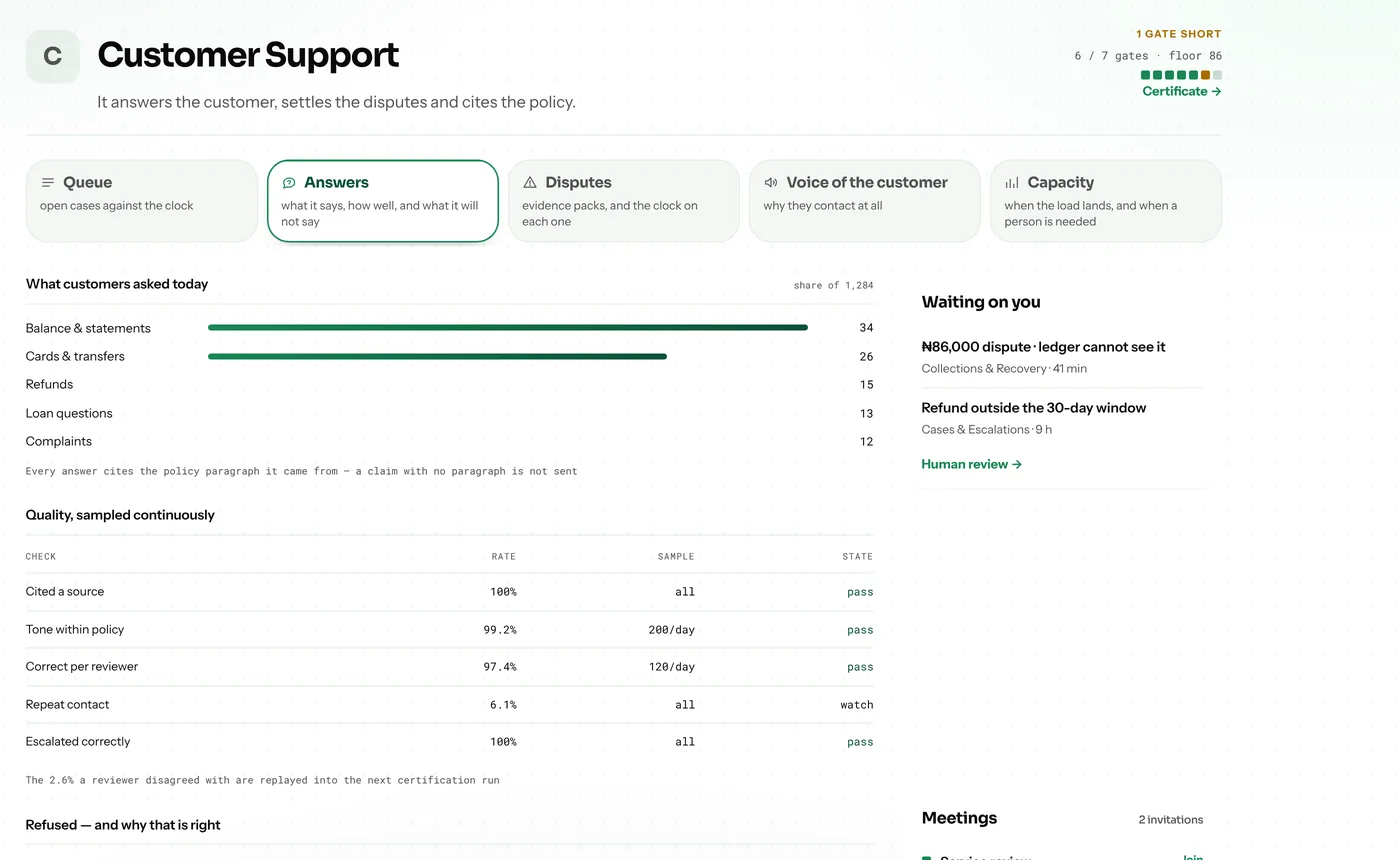Click the "share of 1,284" caption

[833, 285]
